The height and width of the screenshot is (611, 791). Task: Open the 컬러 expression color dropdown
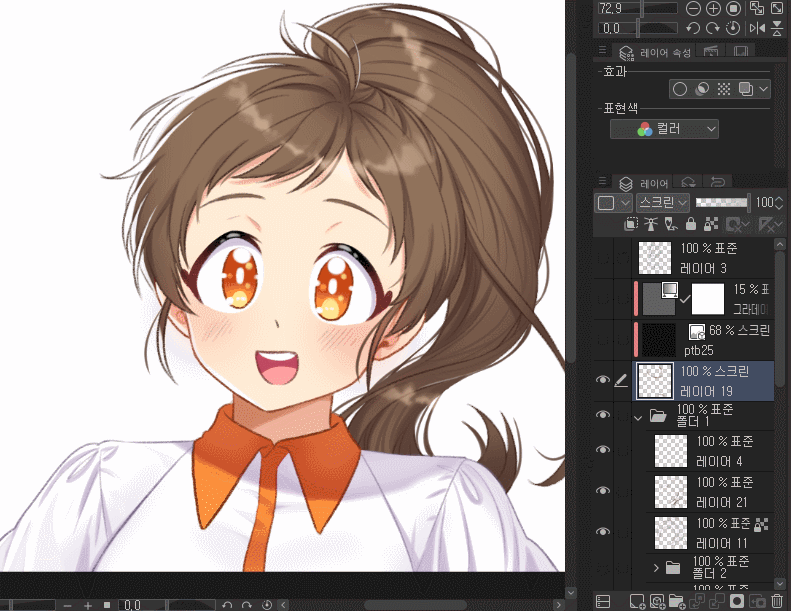pyautogui.click(x=664, y=129)
